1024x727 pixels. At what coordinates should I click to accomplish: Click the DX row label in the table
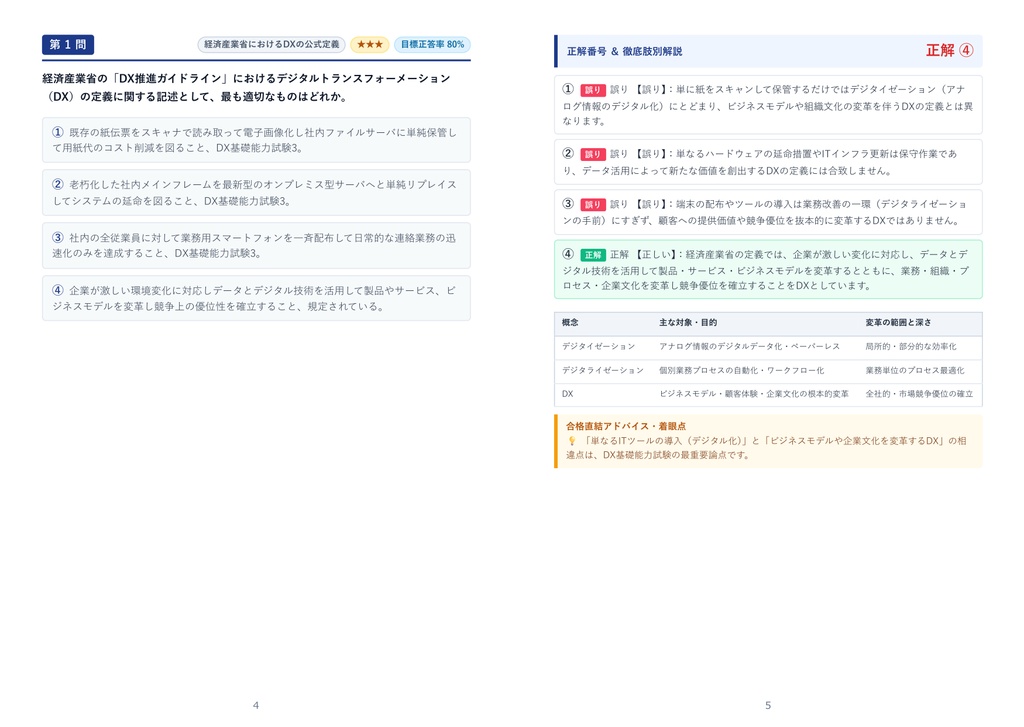[568, 394]
